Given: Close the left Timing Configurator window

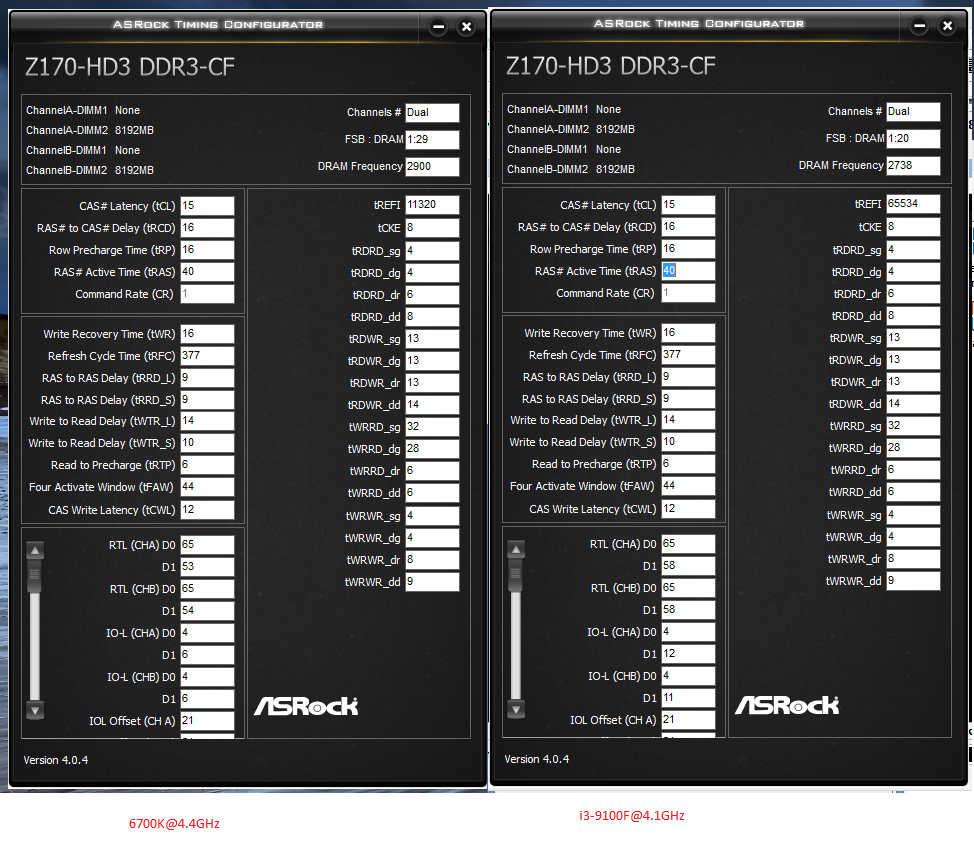Looking at the screenshot, I should 467,27.
